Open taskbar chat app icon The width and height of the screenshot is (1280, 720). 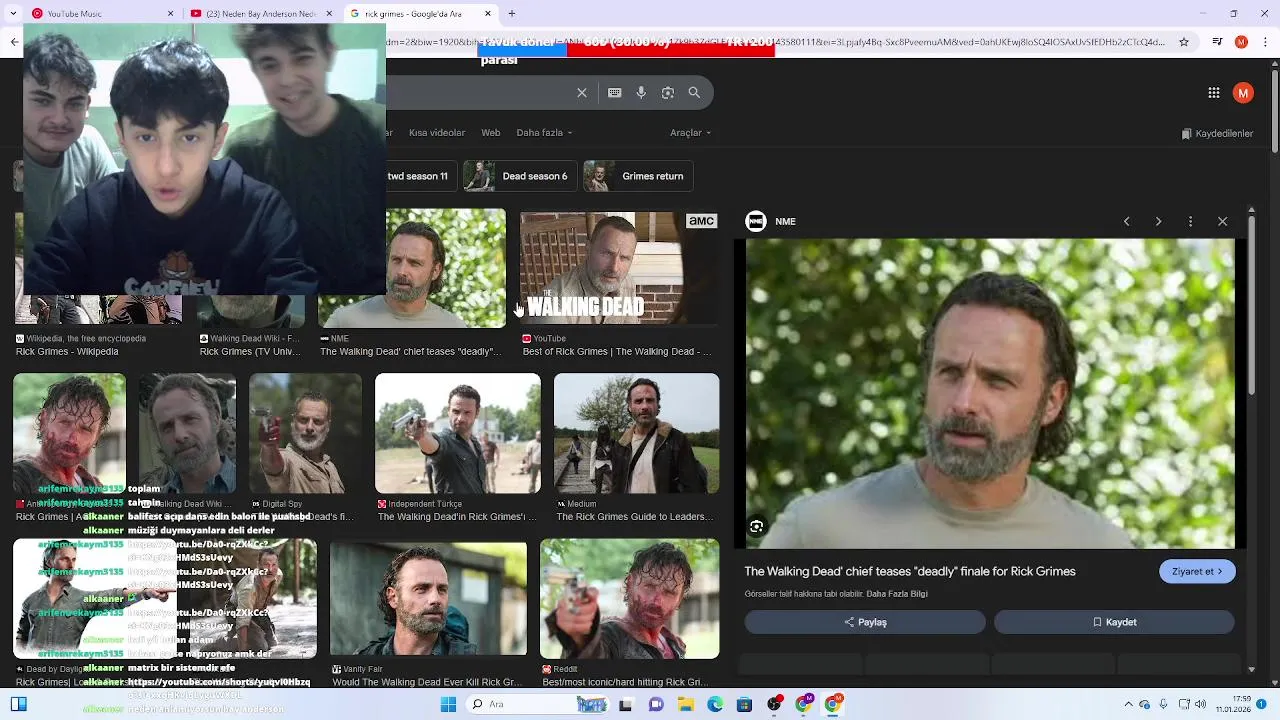click(x=656, y=704)
